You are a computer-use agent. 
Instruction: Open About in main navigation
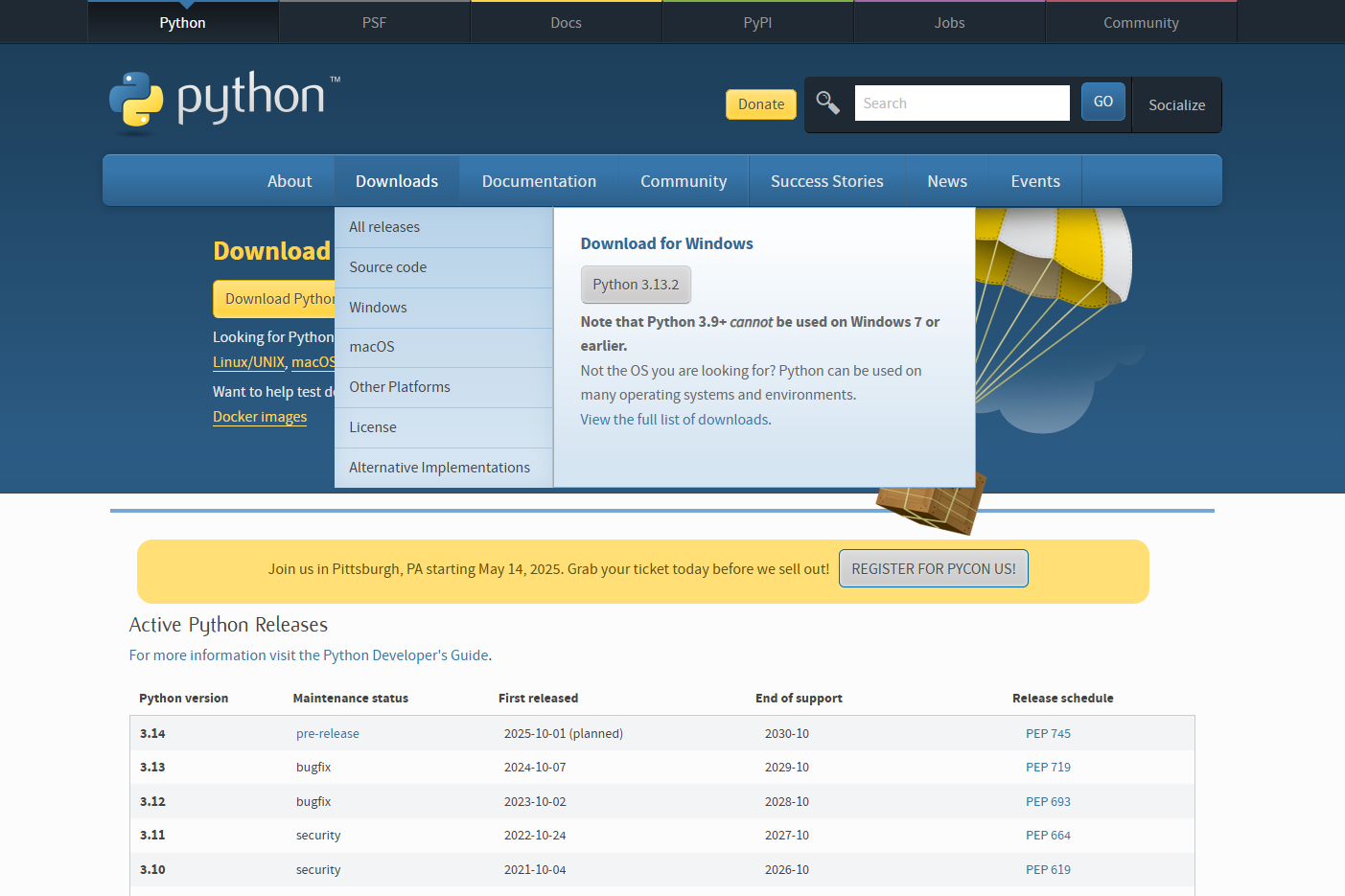(290, 181)
